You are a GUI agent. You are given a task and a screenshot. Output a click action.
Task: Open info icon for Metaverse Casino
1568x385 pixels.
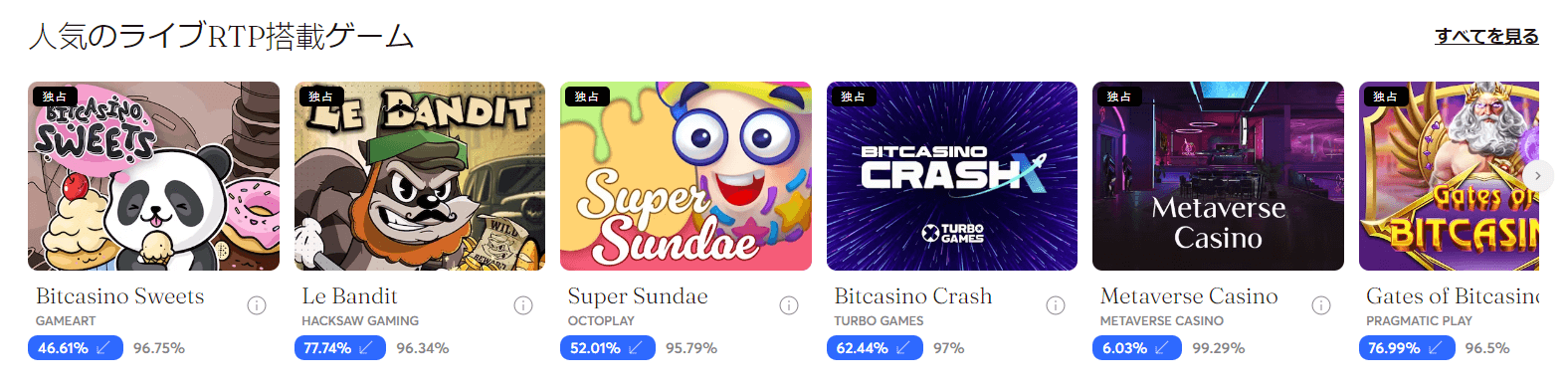click(x=1321, y=305)
